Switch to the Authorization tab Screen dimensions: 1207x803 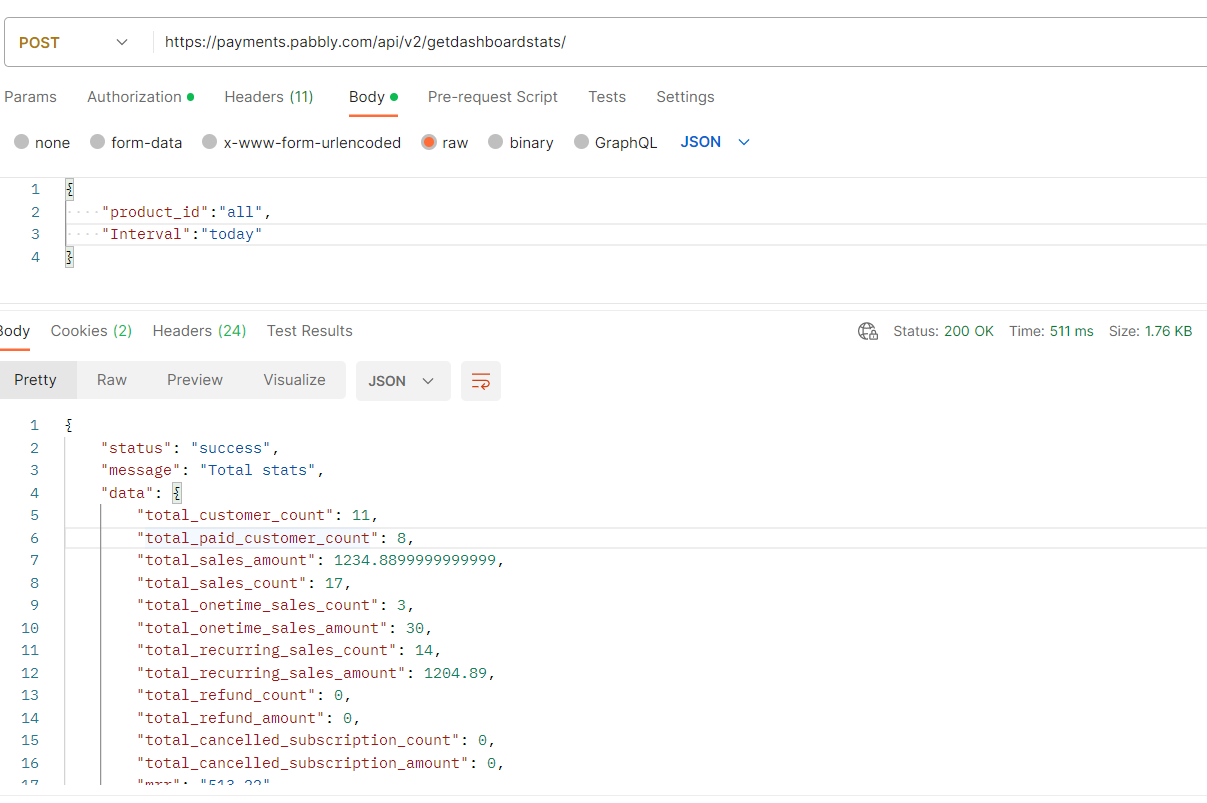[x=140, y=97]
